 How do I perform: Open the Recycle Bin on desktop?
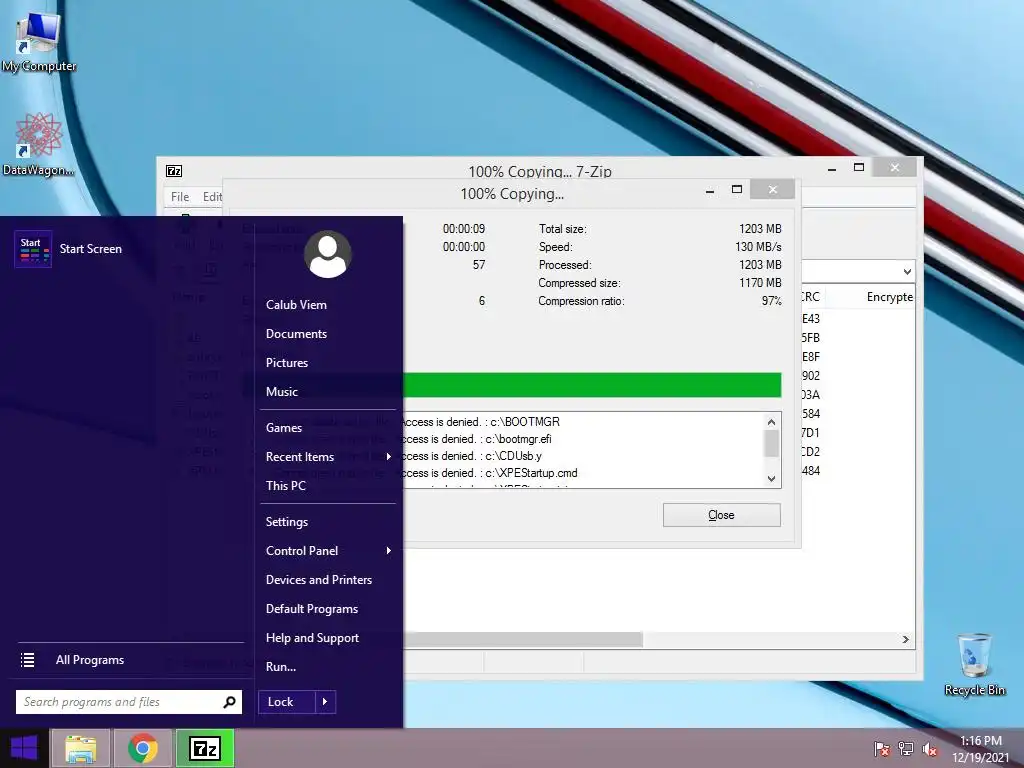pyautogui.click(x=974, y=665)
